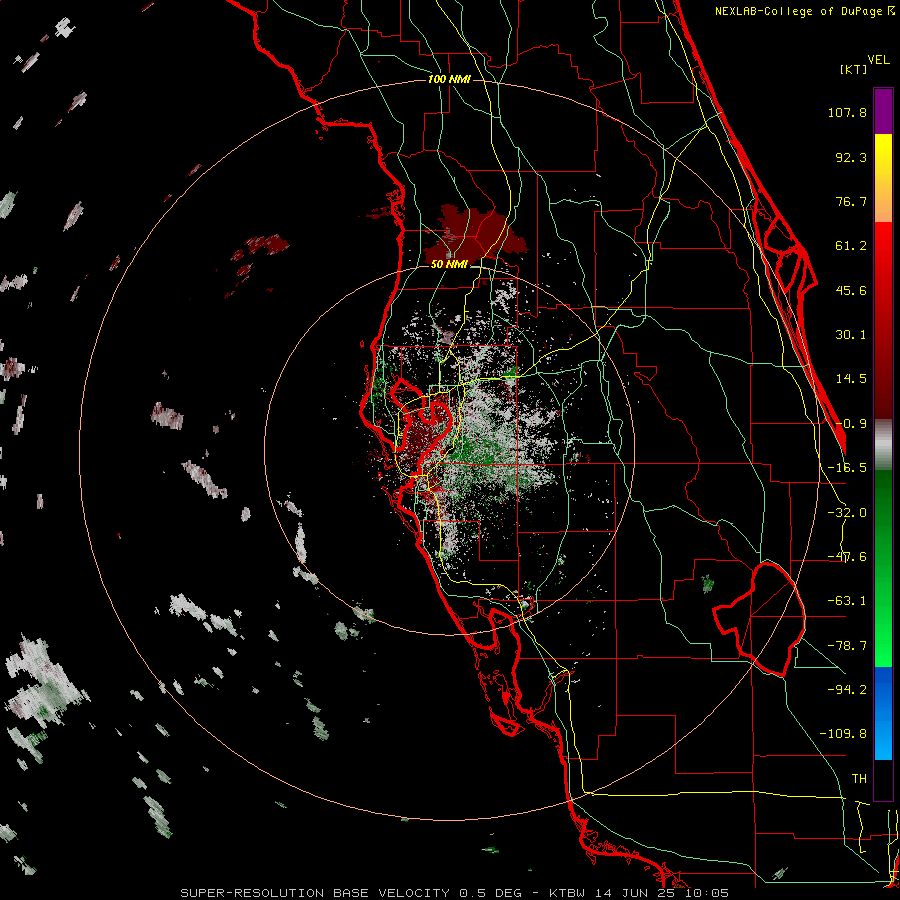Click the 50 NMI range ring label

point(449,264)
